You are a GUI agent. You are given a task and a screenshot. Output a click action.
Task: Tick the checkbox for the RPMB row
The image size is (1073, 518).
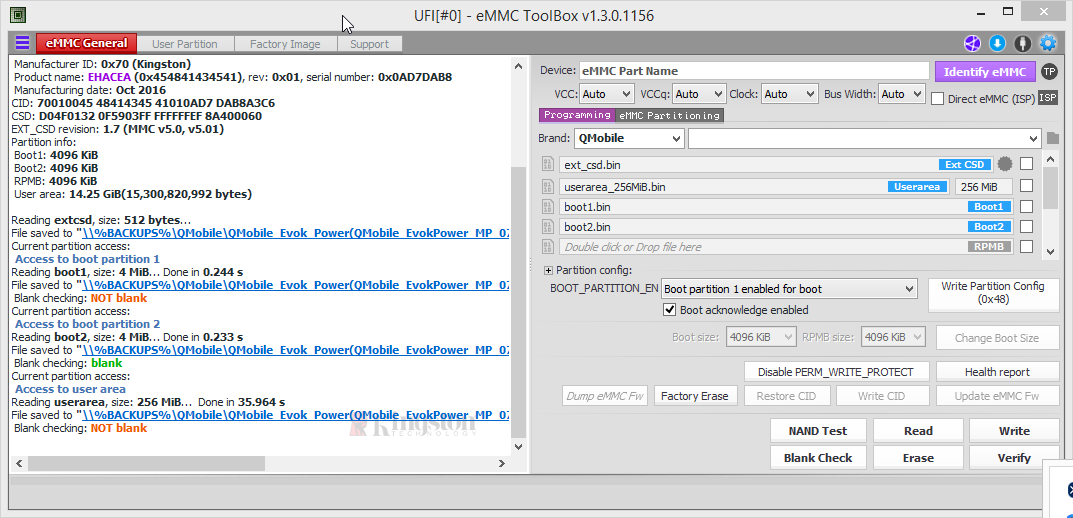click(x=1026, y=246)
